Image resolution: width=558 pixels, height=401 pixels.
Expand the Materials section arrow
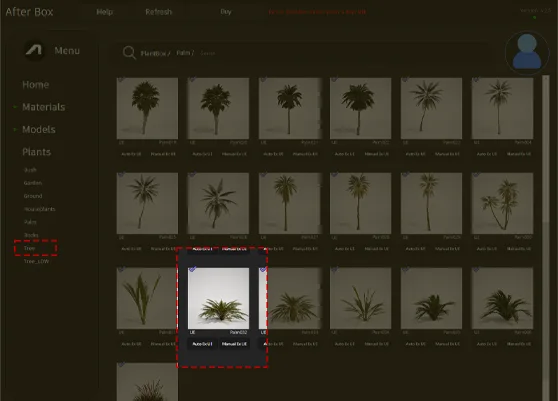pos(15,107)
